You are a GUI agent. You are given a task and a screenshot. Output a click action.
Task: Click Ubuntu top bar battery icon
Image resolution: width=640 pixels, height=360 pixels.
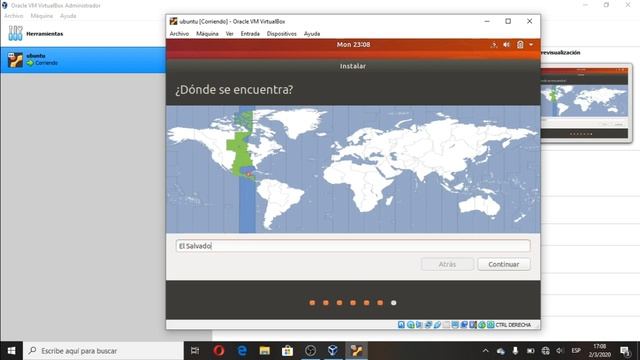520,44
